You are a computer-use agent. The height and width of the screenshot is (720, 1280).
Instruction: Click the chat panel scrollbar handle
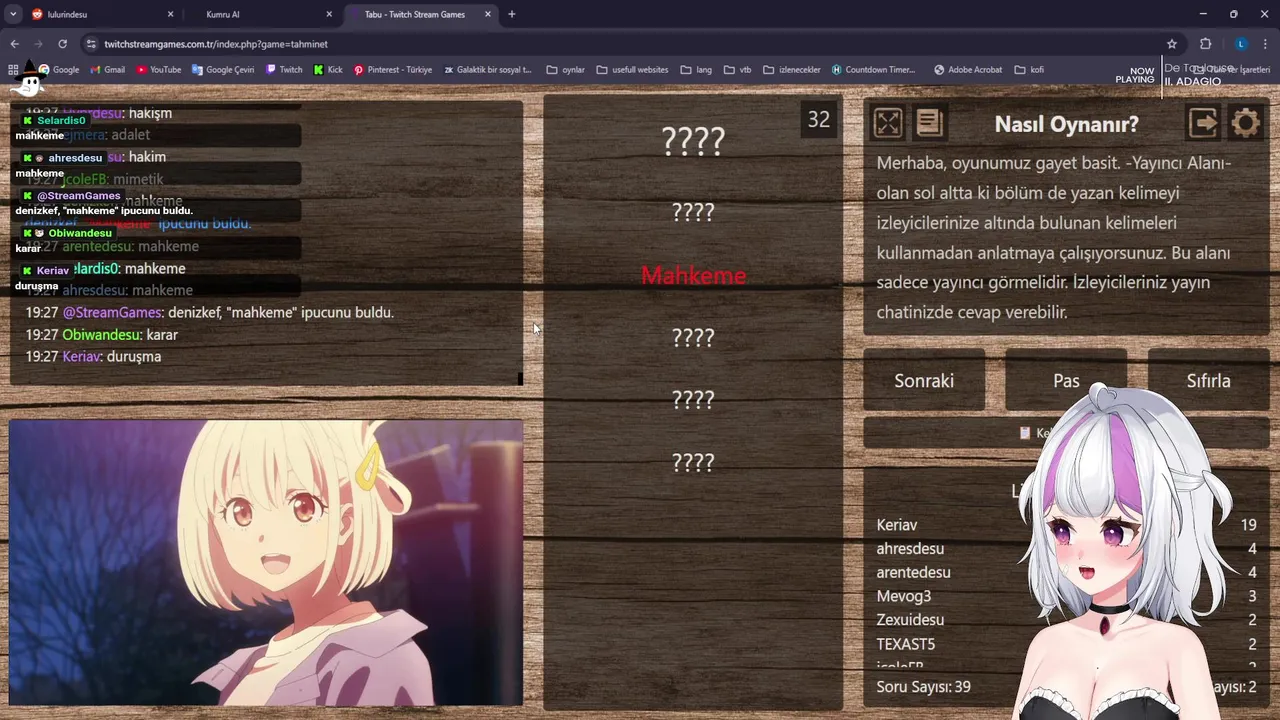(x=520, y=378)
